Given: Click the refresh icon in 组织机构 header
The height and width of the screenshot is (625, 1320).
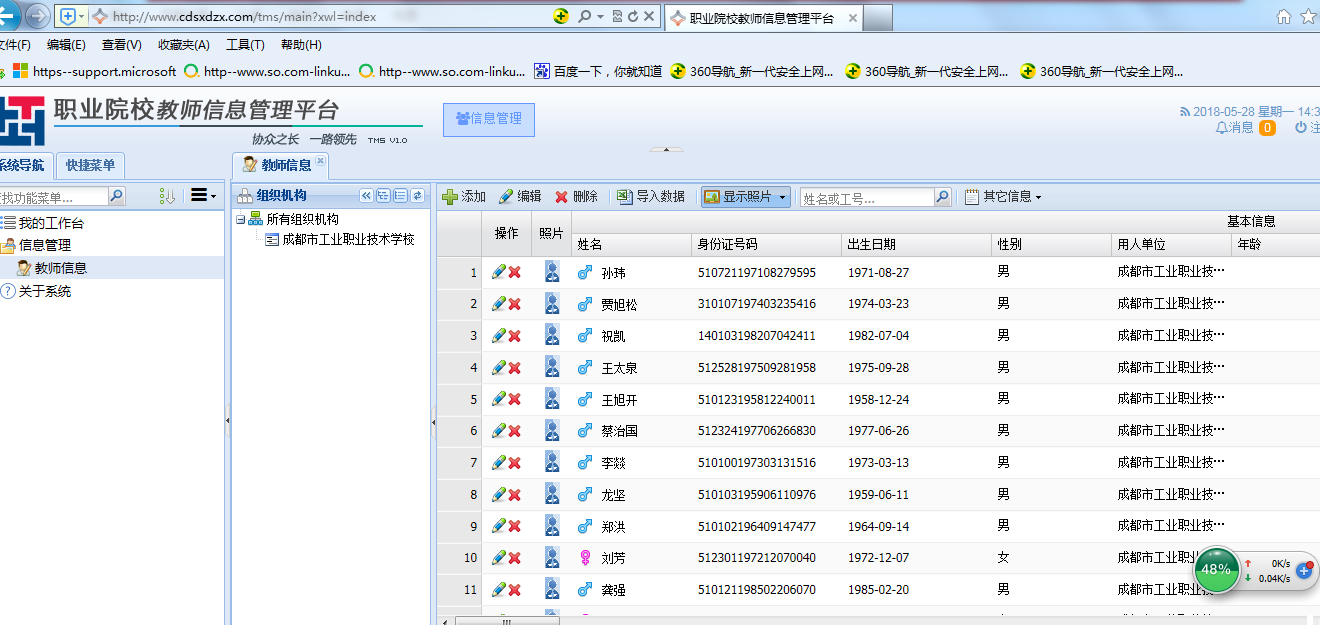Looking at the screenshot, I should [417, 196].
